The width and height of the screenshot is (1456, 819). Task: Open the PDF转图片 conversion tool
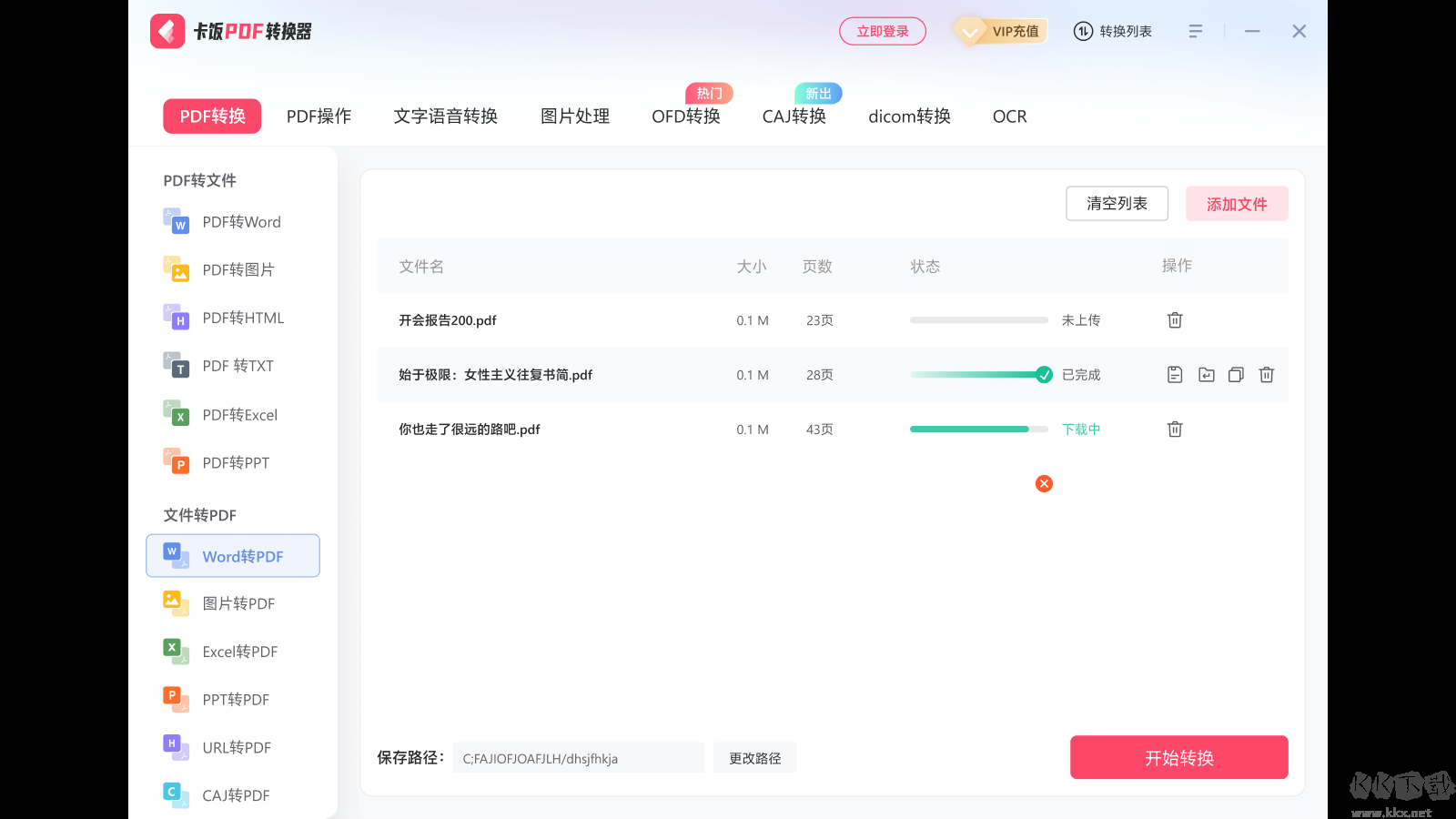pos(238,269)
